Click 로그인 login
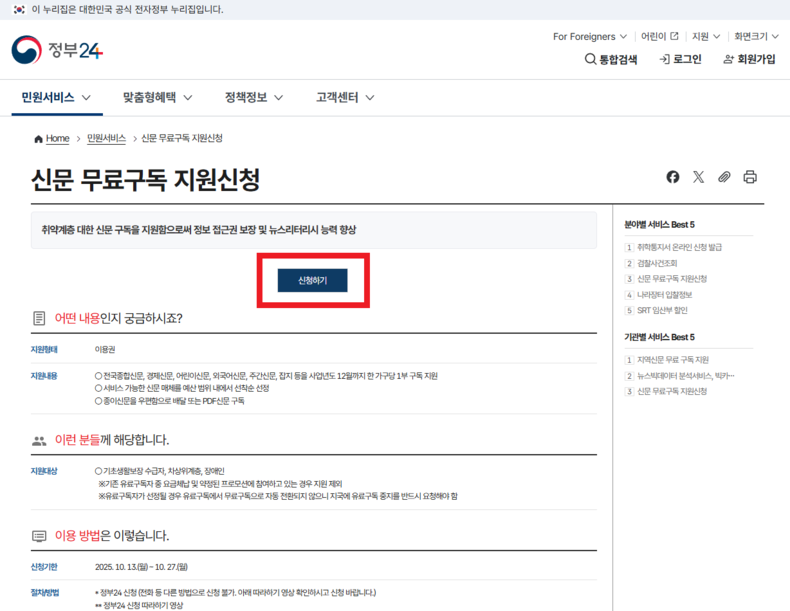 tap(681, 59)
